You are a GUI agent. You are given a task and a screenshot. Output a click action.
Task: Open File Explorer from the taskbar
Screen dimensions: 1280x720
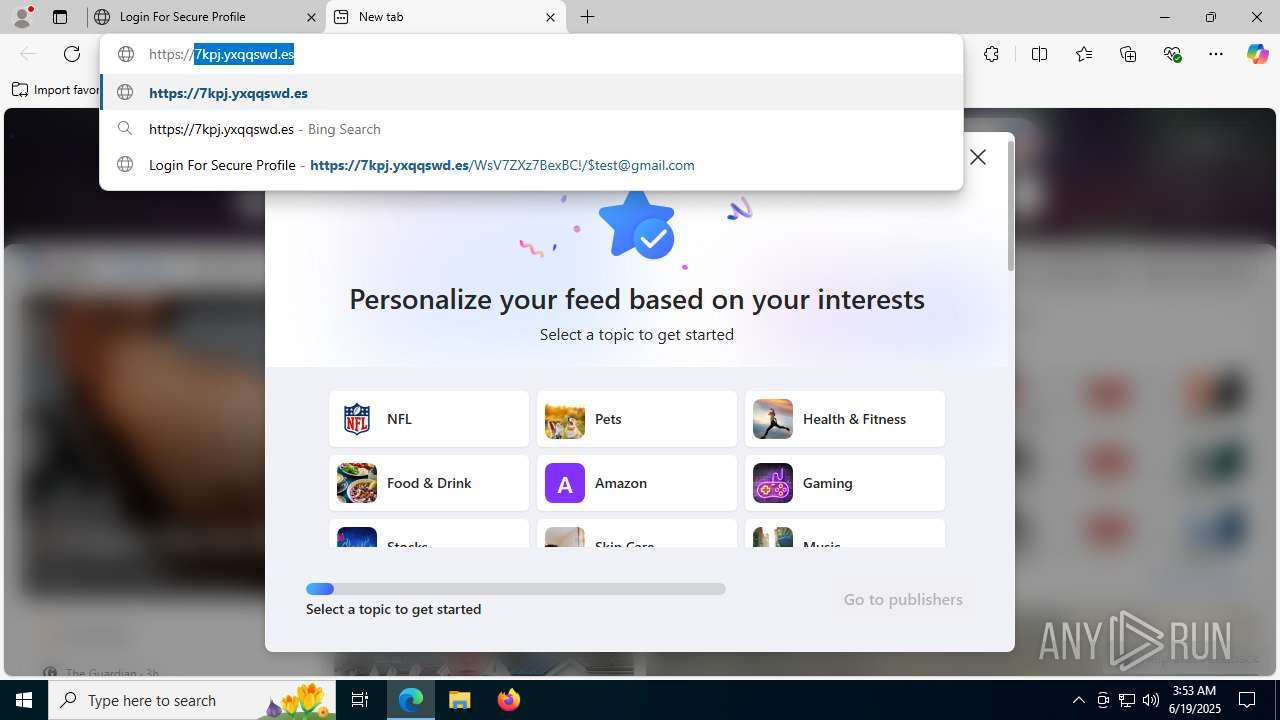(x=460, y=700)
